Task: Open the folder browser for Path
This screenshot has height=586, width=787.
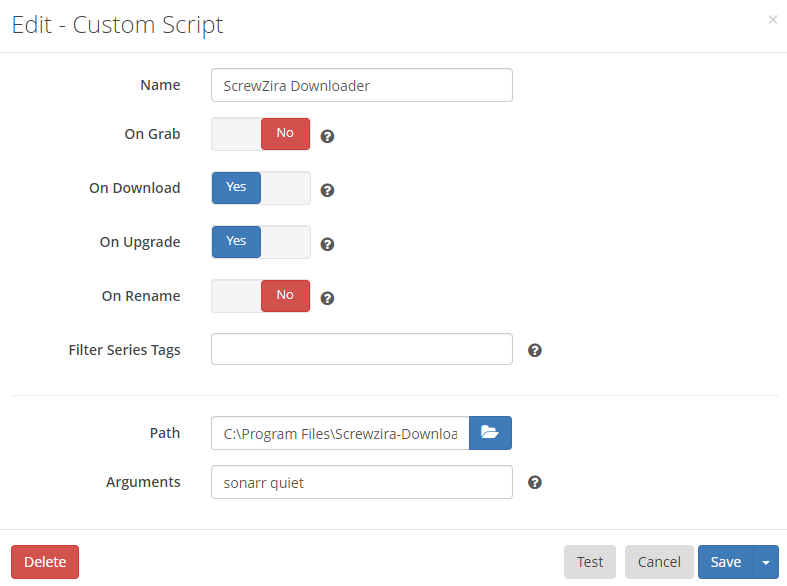Action: [x=490, y=432]
